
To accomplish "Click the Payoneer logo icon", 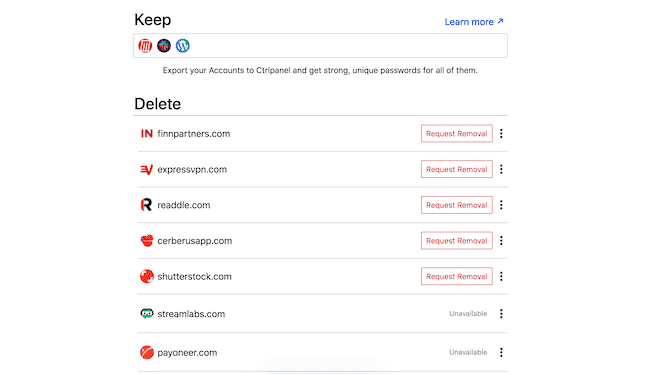I will tap(147, 352).
